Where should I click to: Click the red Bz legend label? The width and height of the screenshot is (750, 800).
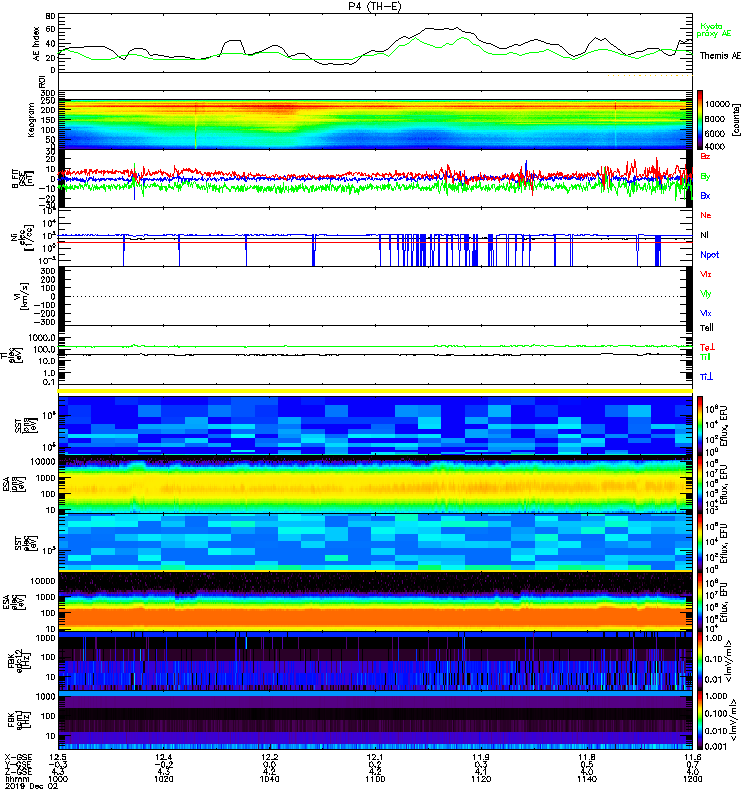tap(705, 156)
